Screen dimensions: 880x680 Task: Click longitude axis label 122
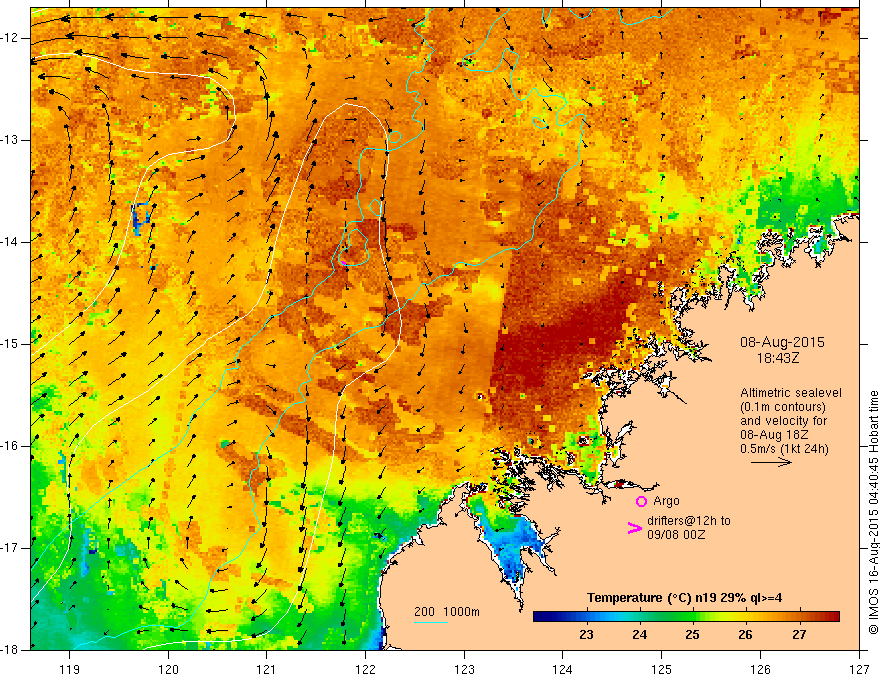[365, 669]
